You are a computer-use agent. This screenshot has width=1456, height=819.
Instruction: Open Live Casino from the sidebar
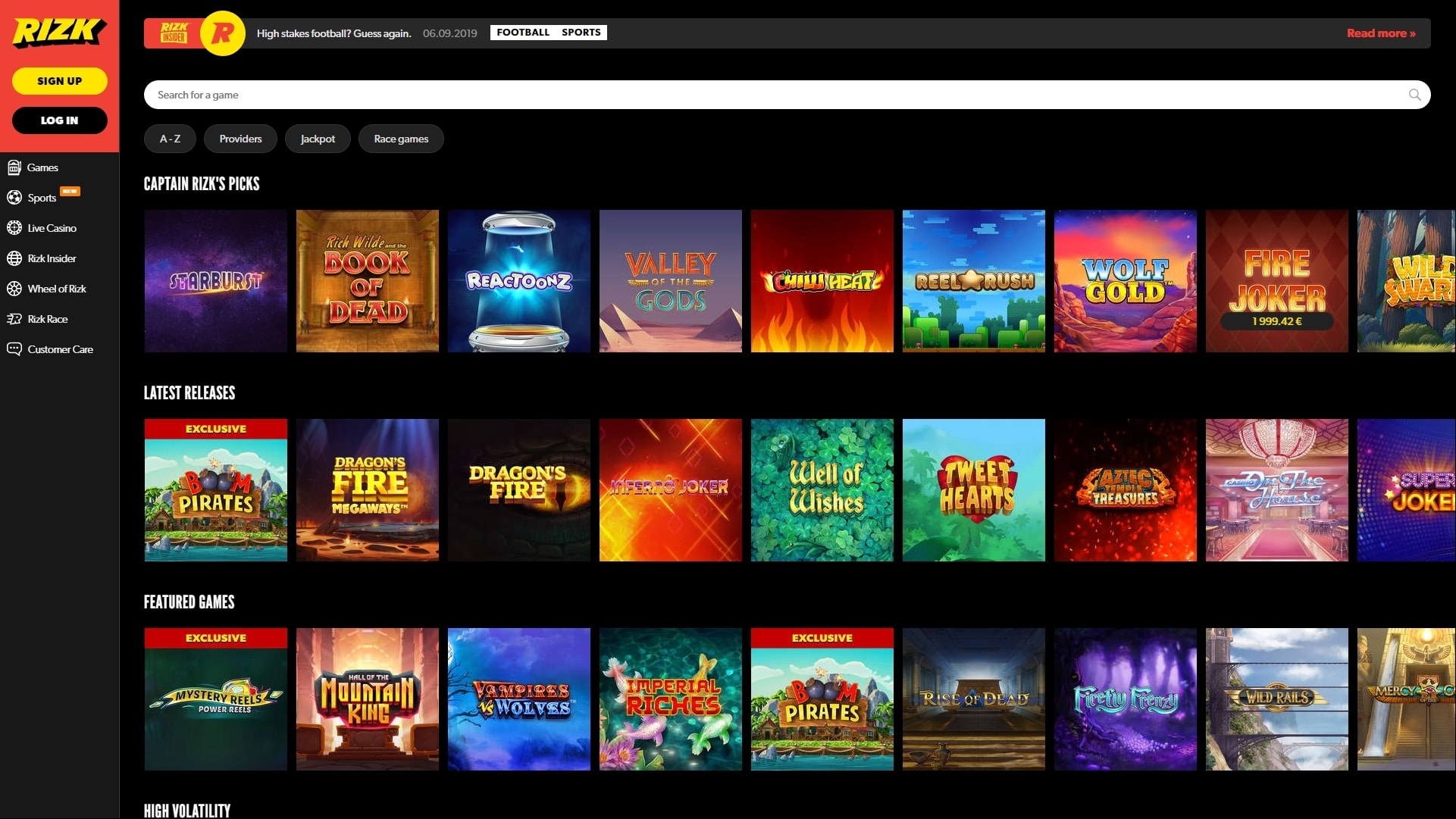(51, 227)
